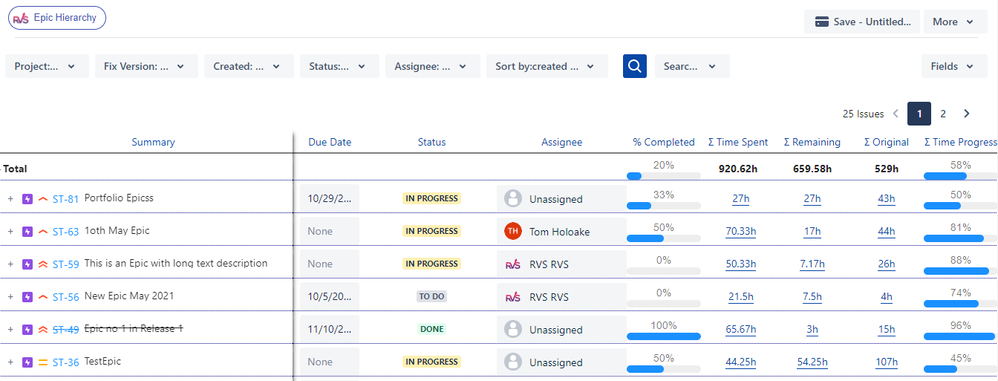Click the Unassigned avatar icon for ST-49
The image size is (998, 381).
(x=513, y=329)
